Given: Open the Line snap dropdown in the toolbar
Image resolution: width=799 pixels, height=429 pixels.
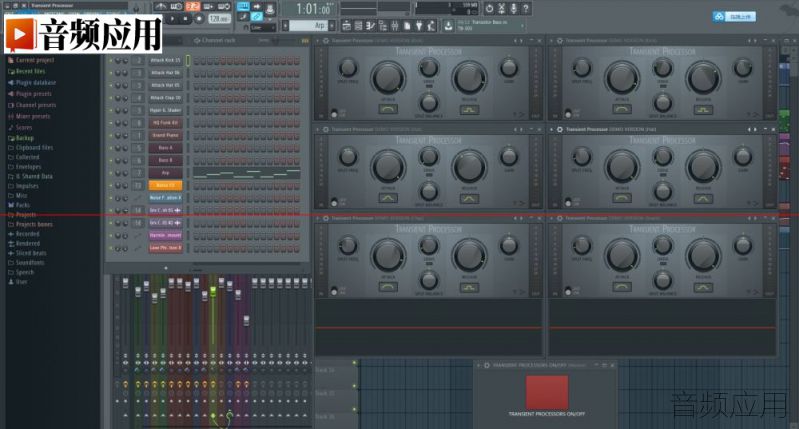Looking at the screenshot, I should (x=262, y=28).
